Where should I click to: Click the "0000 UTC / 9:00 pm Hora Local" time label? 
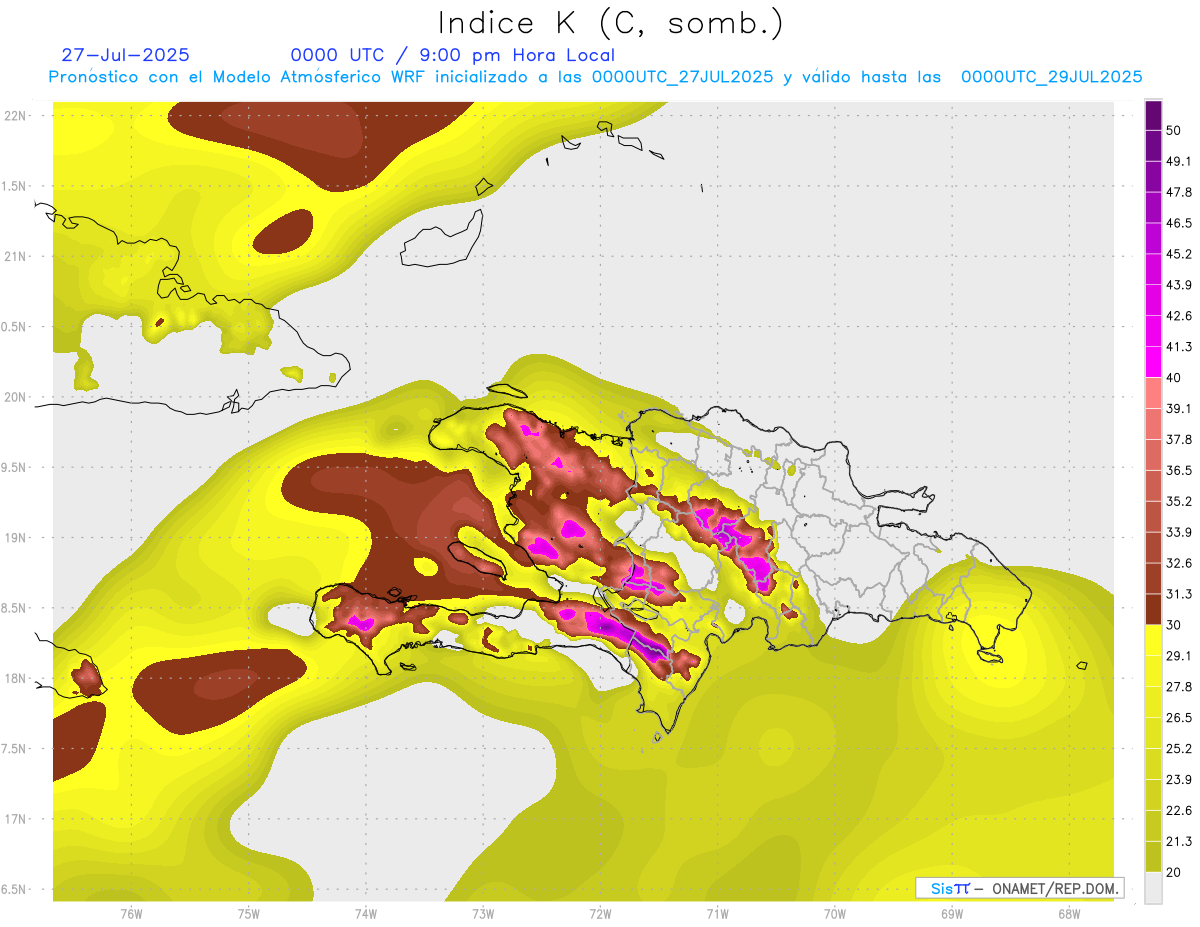[x=452, y=55]
